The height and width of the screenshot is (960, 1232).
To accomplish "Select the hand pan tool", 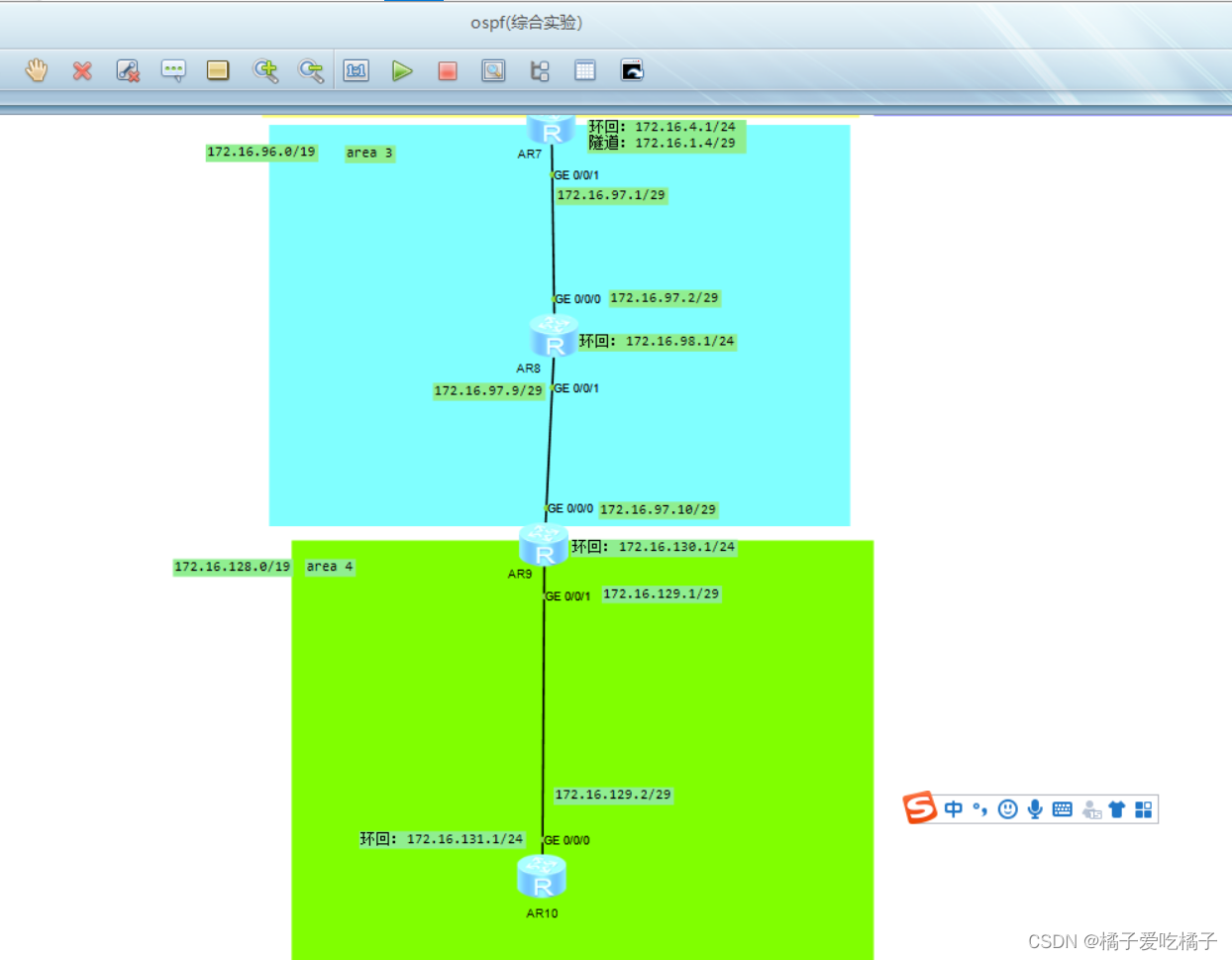I will point(37,70).
